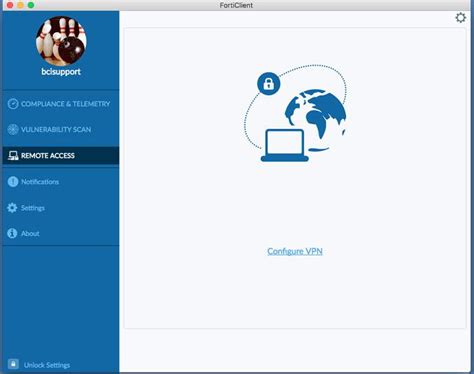The image size is (474, 374).
Task: Click the Notifications exclamation icon
Action: point(13,182)
